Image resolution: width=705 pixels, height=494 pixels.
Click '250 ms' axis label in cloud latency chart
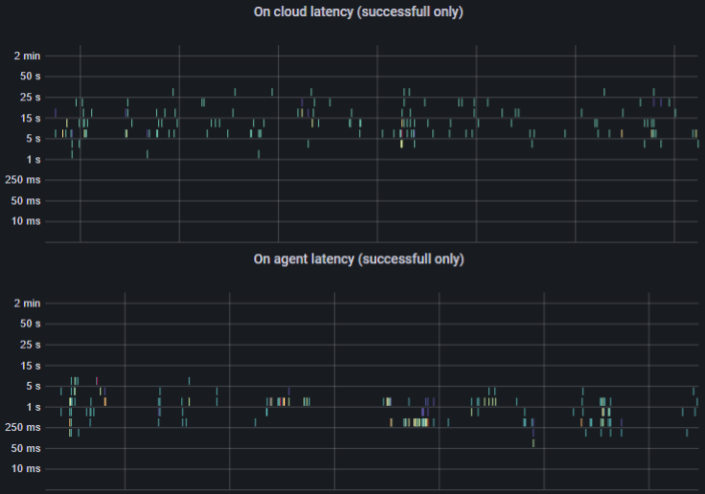coord(24,180)
